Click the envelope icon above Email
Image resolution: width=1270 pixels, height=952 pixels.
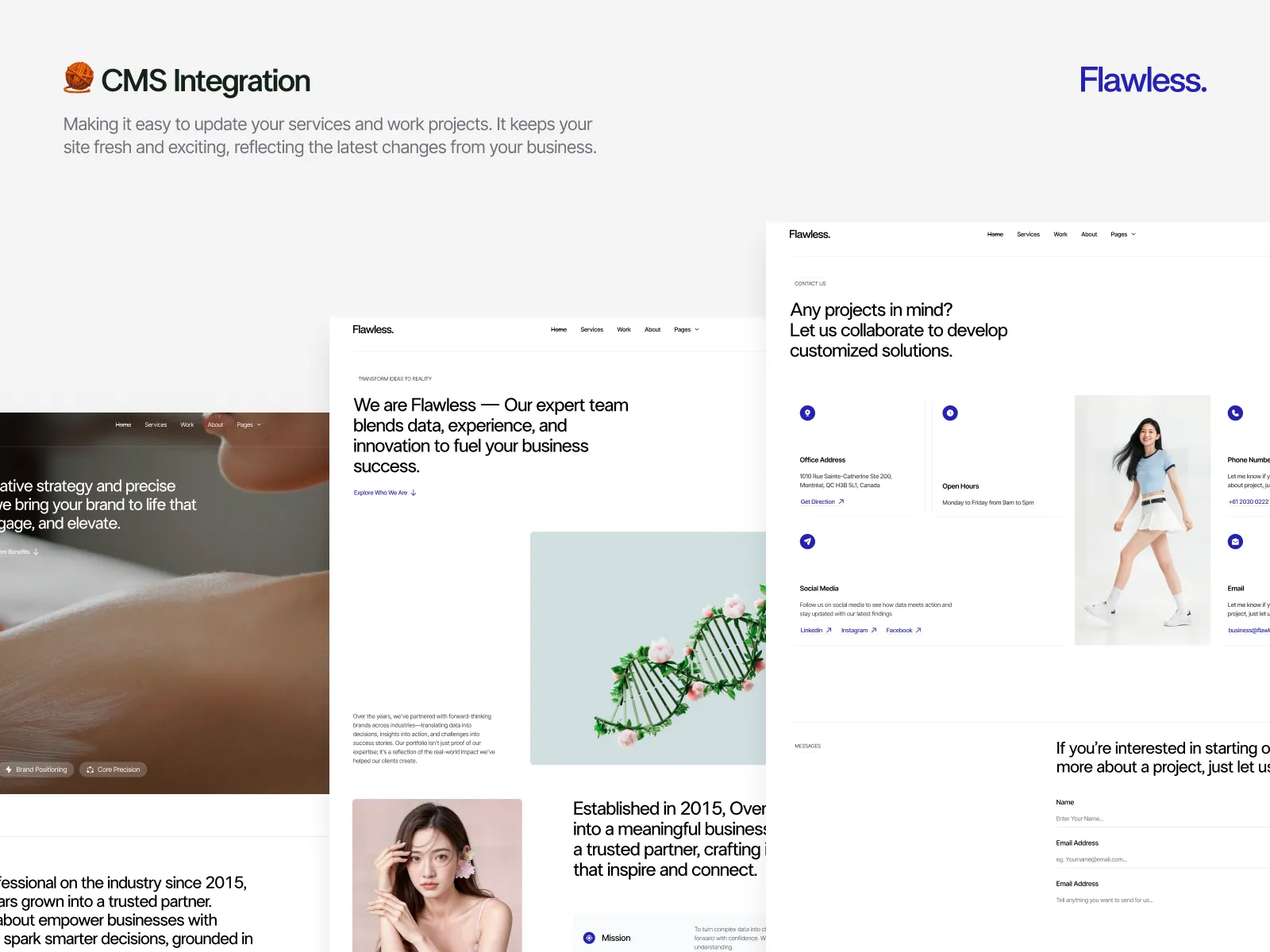pos(1235,541)
